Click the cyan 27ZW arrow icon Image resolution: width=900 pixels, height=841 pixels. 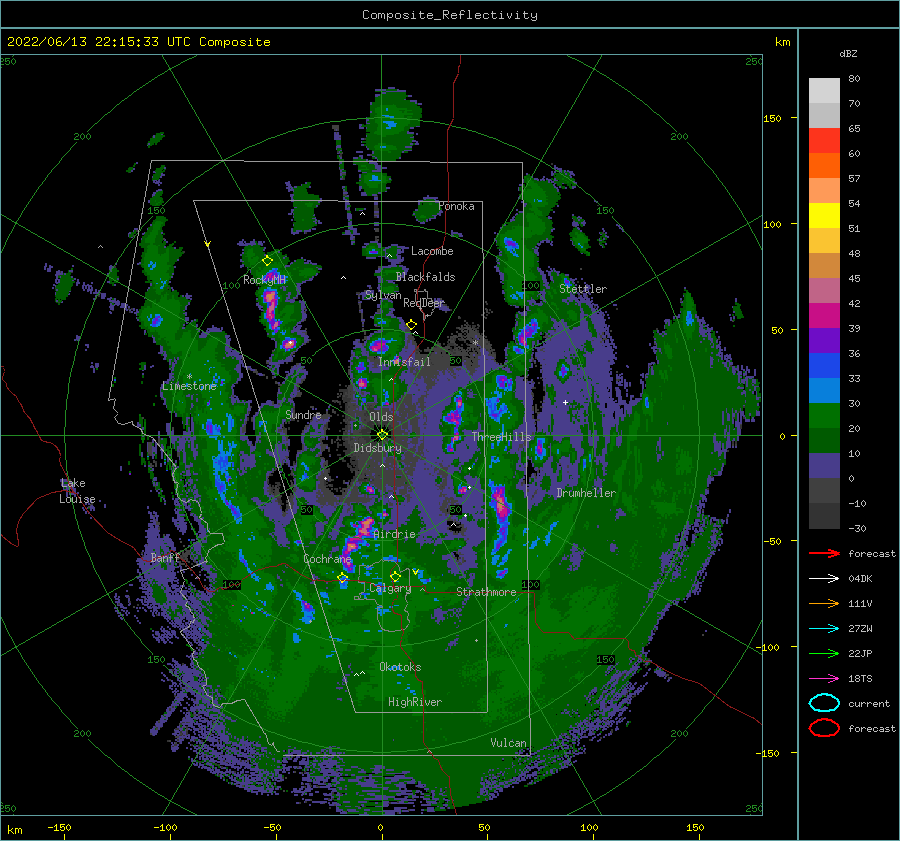(824, 629)
